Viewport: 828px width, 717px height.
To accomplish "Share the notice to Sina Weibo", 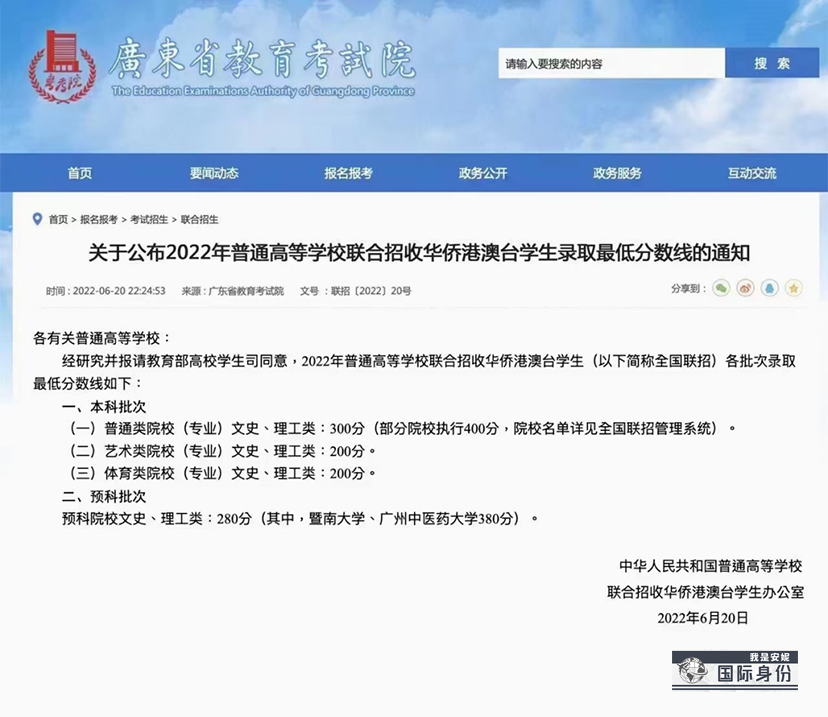I will click(745, 288).
